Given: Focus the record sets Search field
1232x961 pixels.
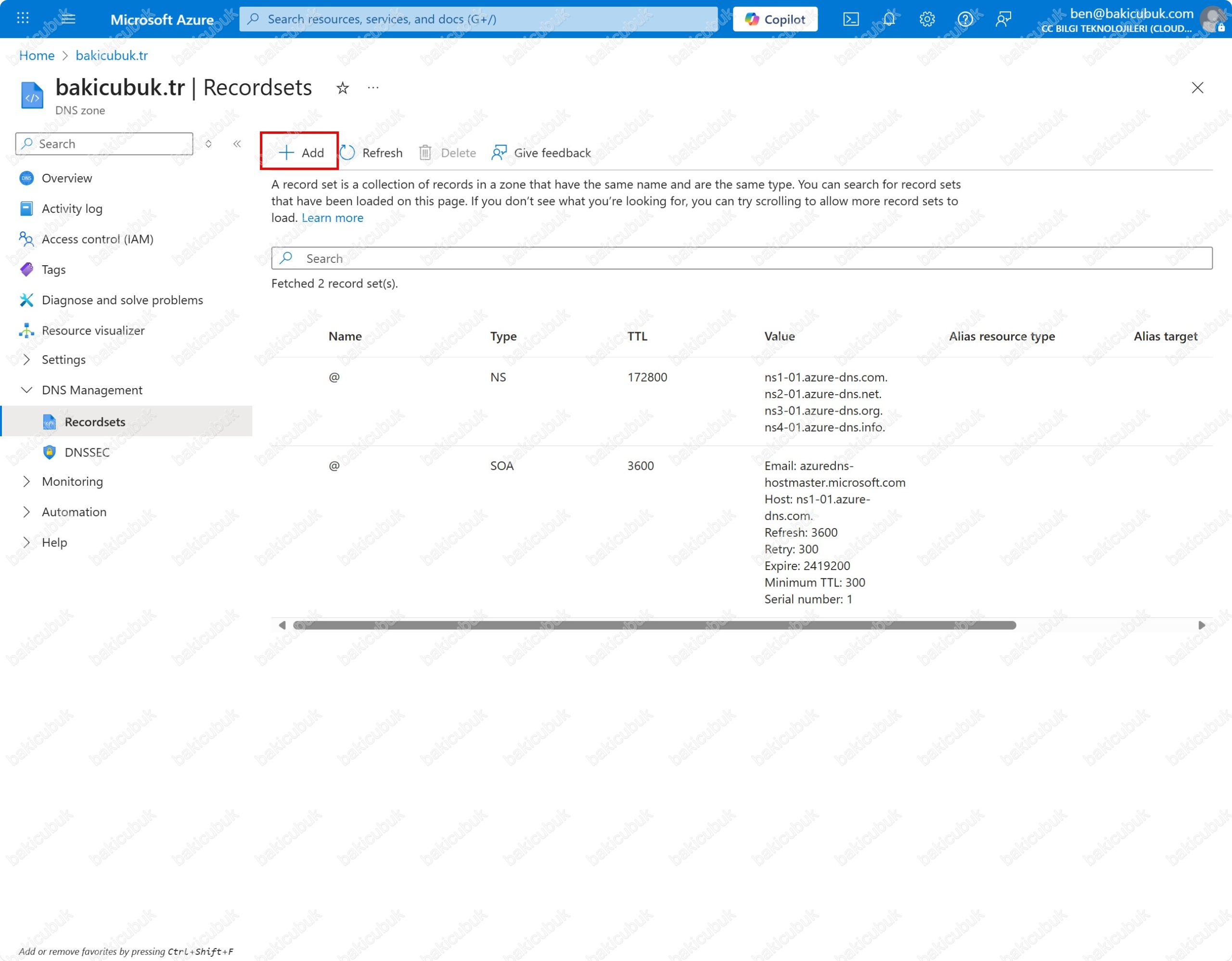Looking at the screenshot, I should (x=741, y=259).
